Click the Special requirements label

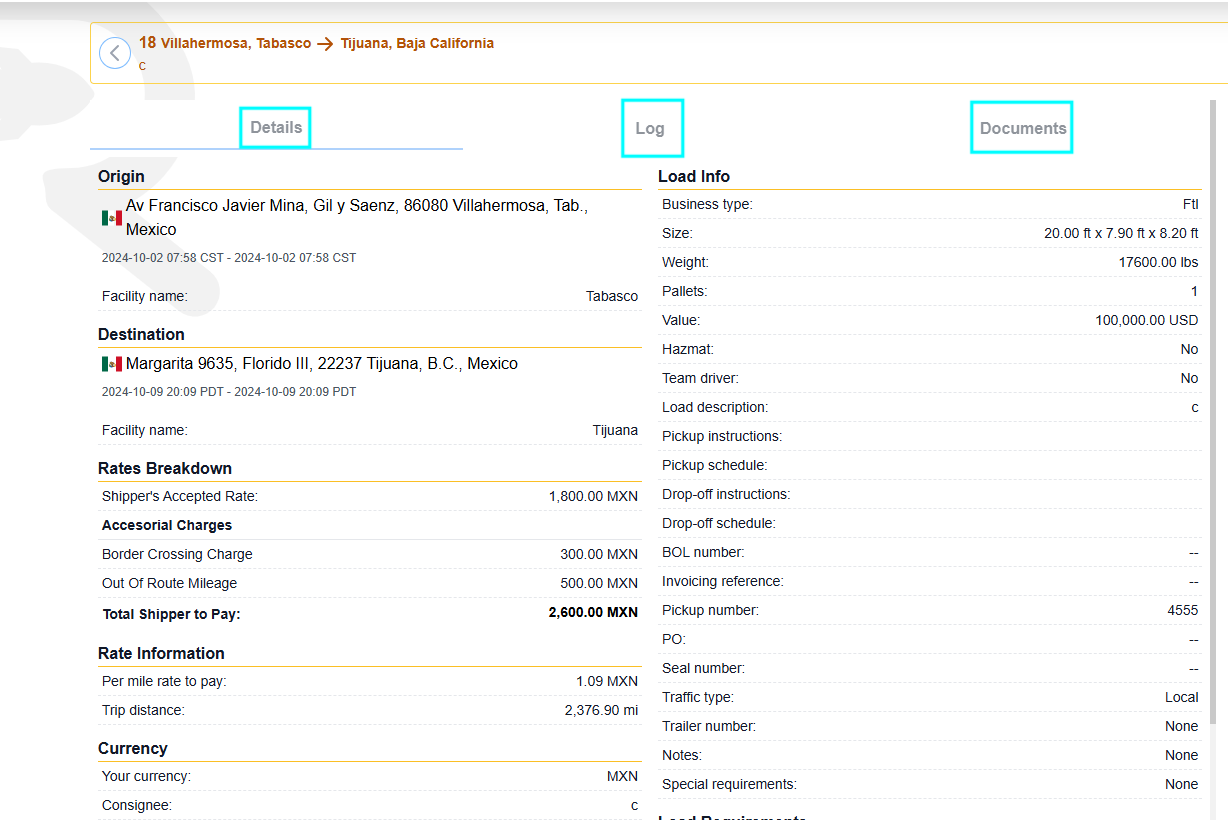coord(729,784)
